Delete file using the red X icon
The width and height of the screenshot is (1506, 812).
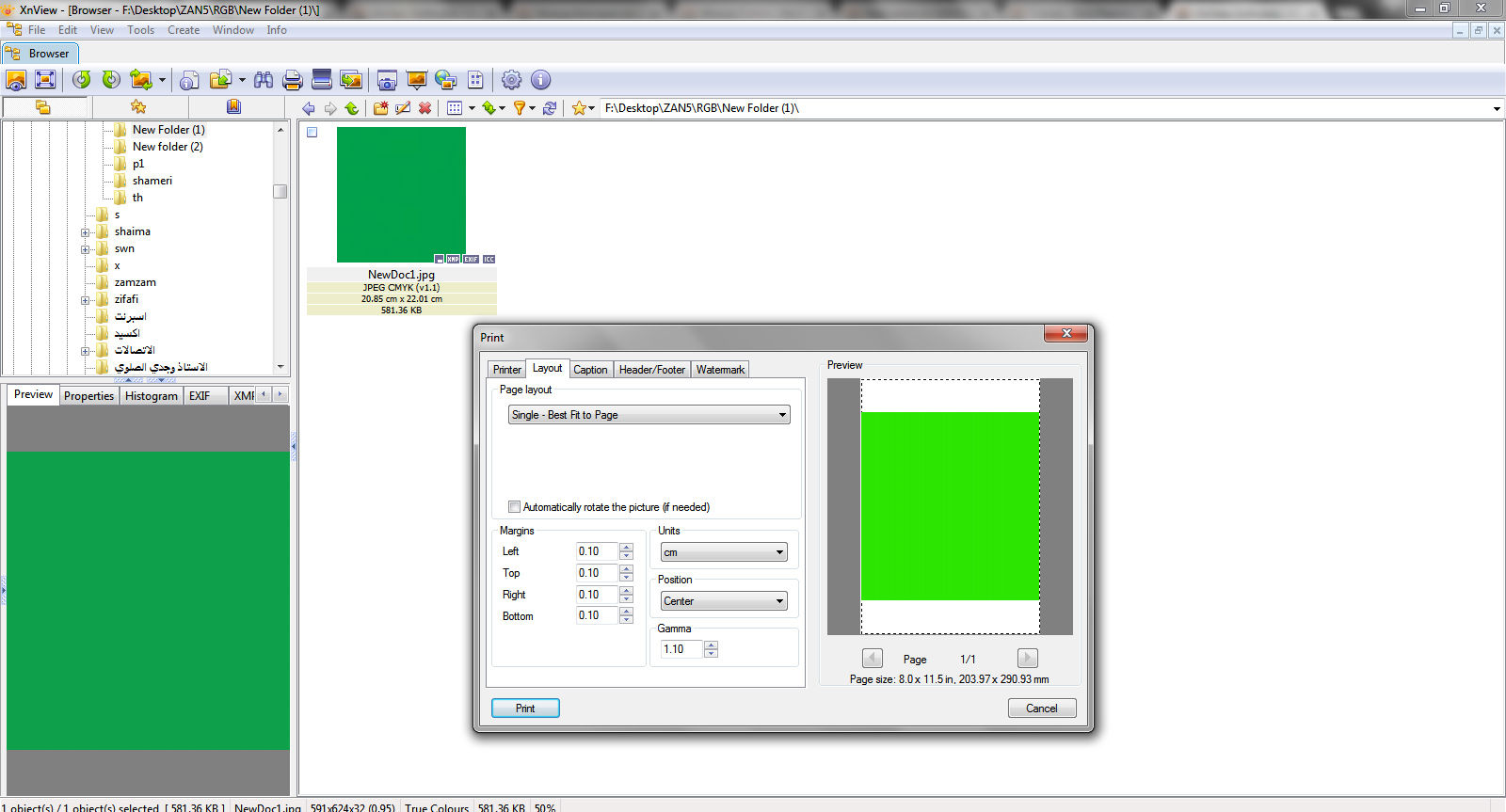425,108
